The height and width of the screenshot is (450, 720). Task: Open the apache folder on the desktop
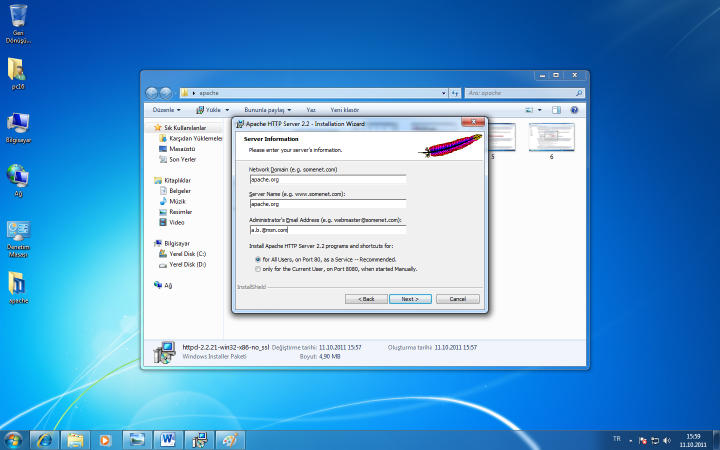(x=18, y=286)
